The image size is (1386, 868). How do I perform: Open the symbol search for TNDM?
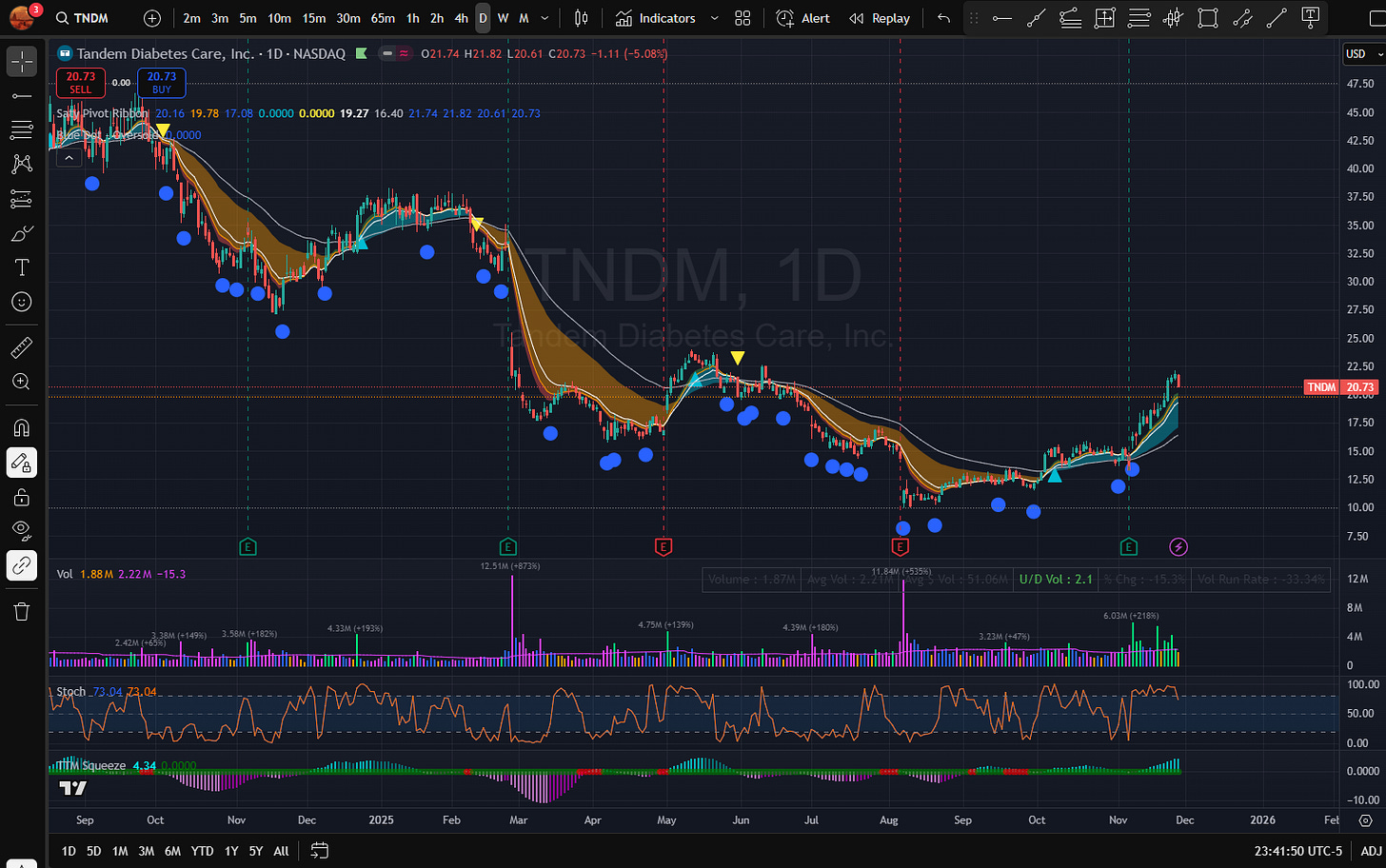[x=83, y=18]
